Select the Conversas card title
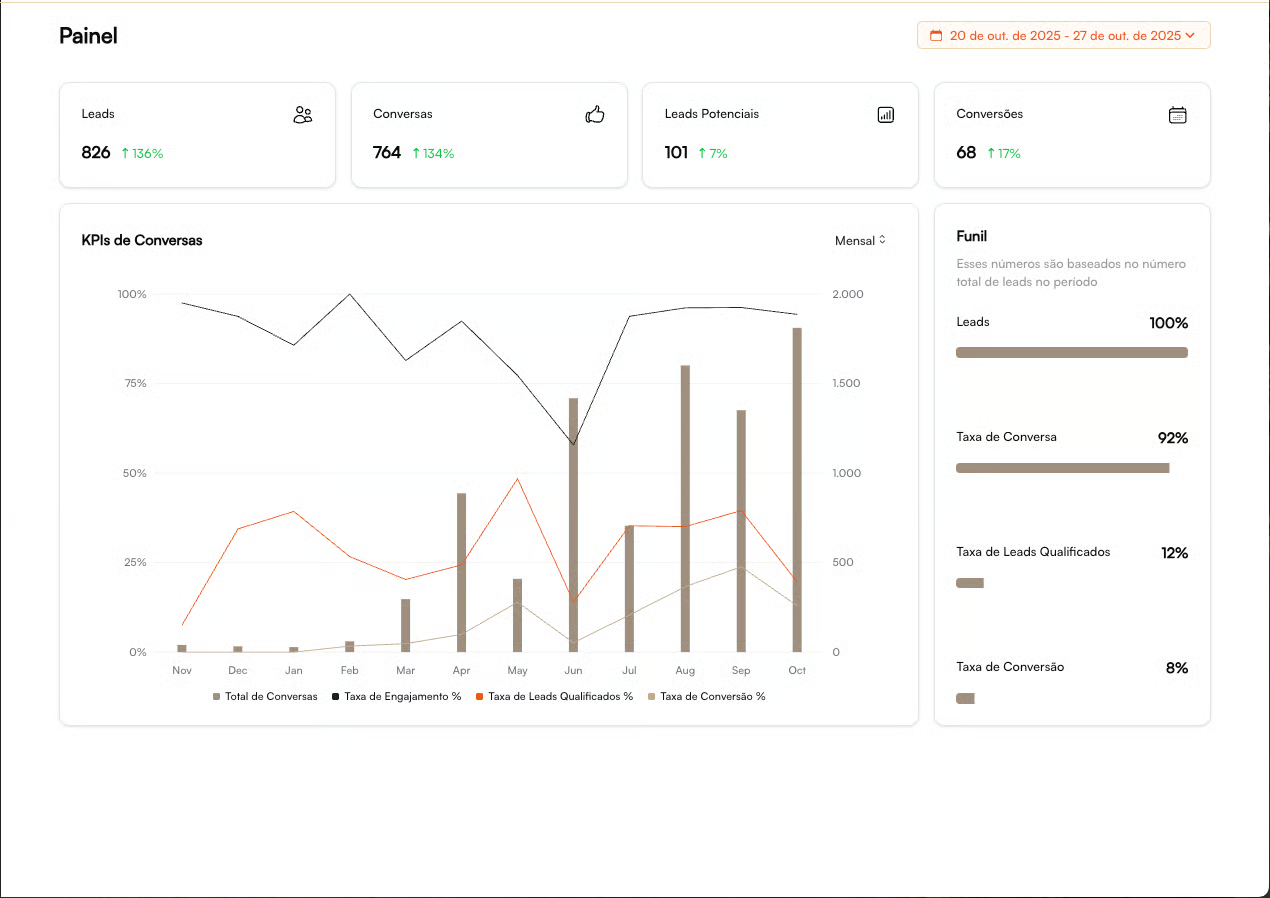The height and width of the screenshot is (898, 1270). 402,114
